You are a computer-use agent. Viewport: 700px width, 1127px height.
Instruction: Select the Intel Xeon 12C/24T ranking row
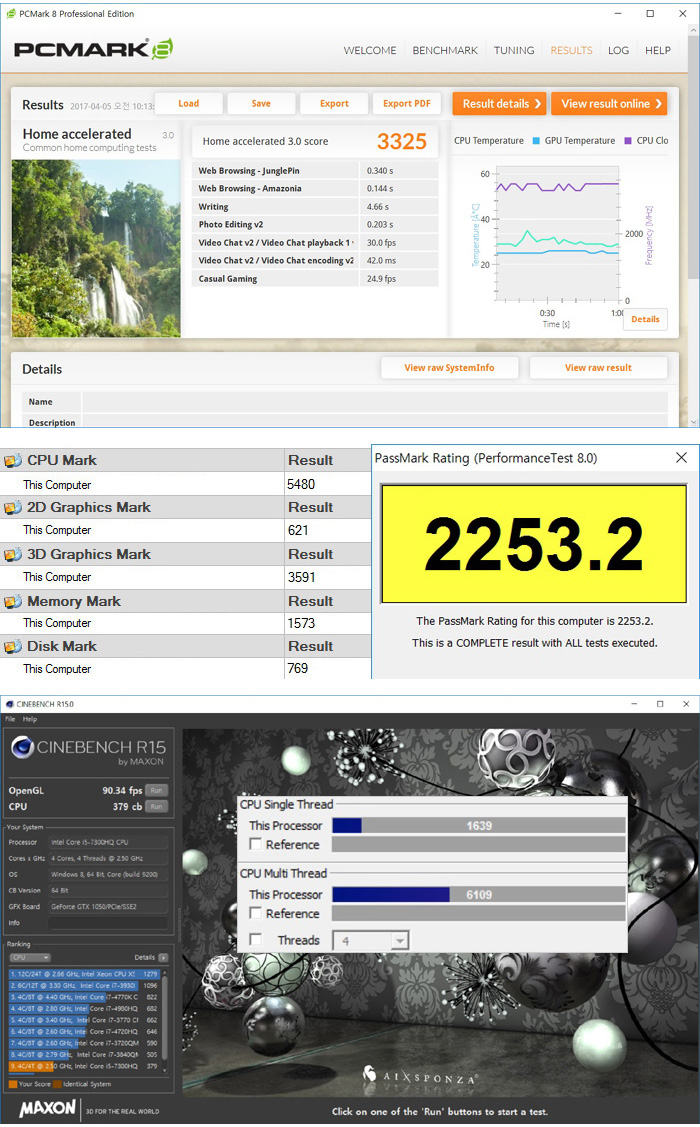click(x=84, y=974)
